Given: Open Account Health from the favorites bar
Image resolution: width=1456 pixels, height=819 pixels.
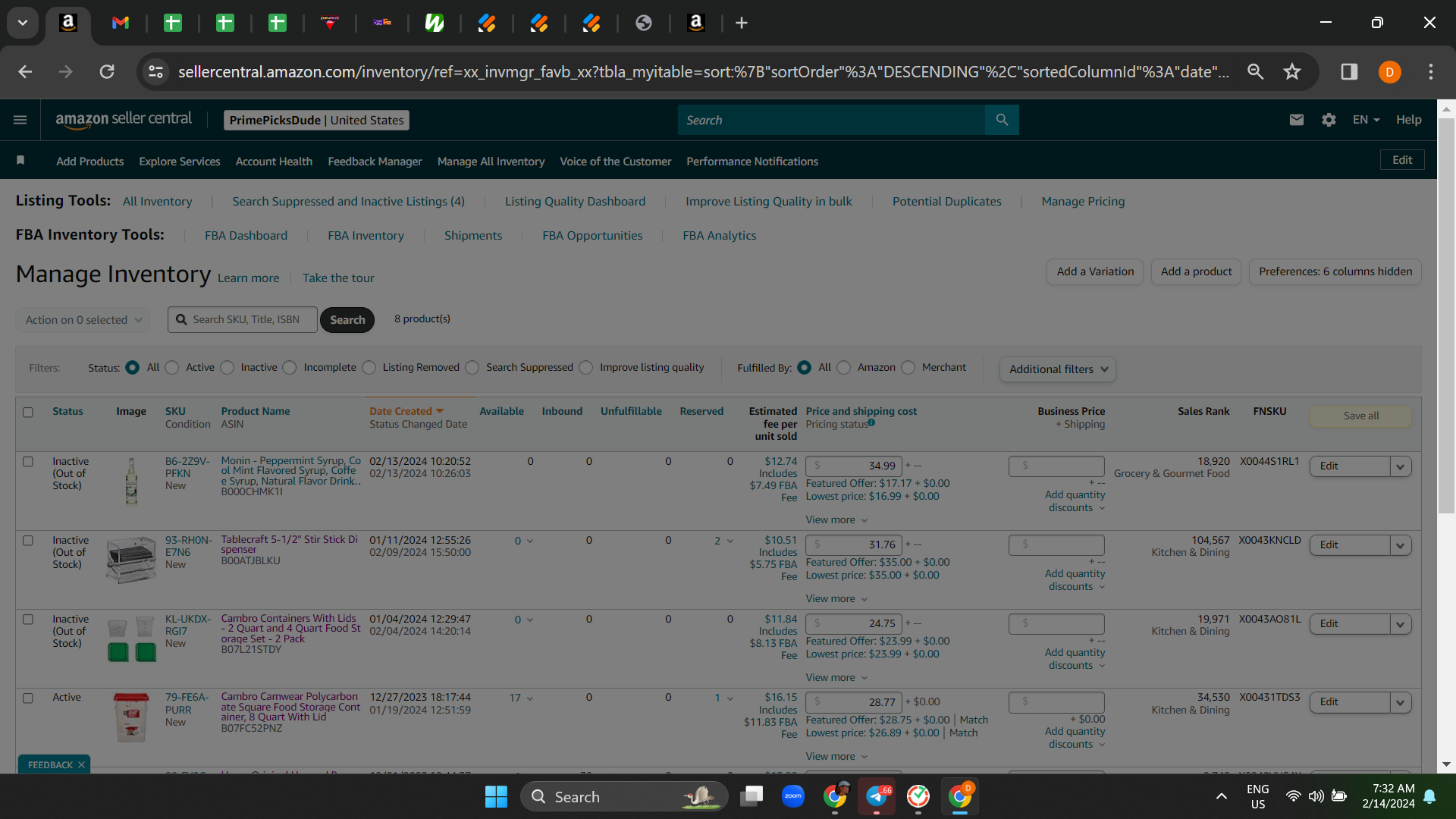Looking at the screenshot, I should pyautogui.click(x=274, y=162).
